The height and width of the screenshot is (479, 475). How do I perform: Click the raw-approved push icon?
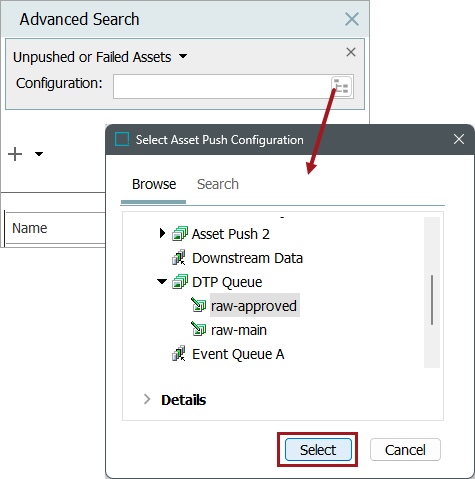click(199, 305)
